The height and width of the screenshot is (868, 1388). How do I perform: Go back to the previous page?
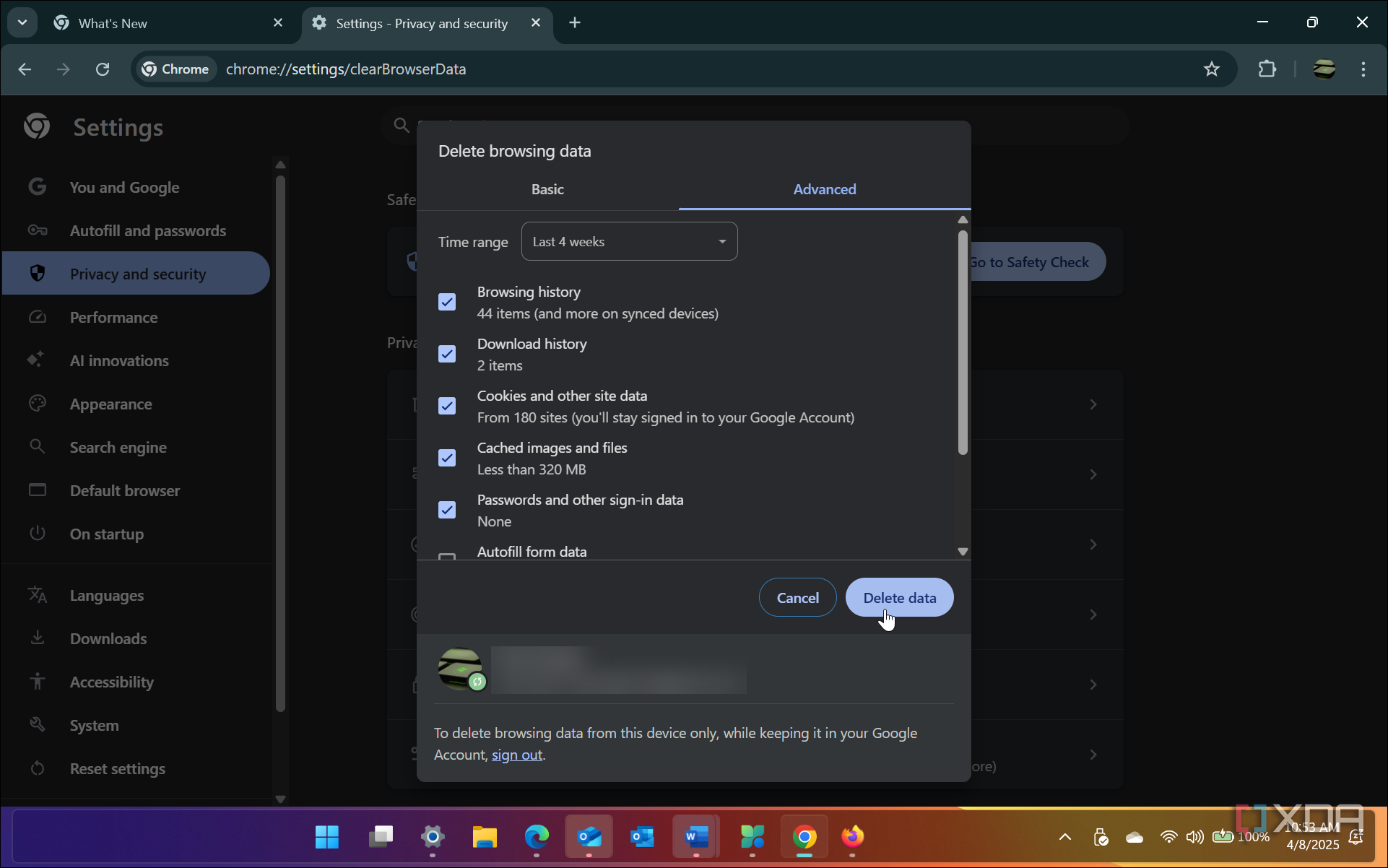tap(25, 69)
